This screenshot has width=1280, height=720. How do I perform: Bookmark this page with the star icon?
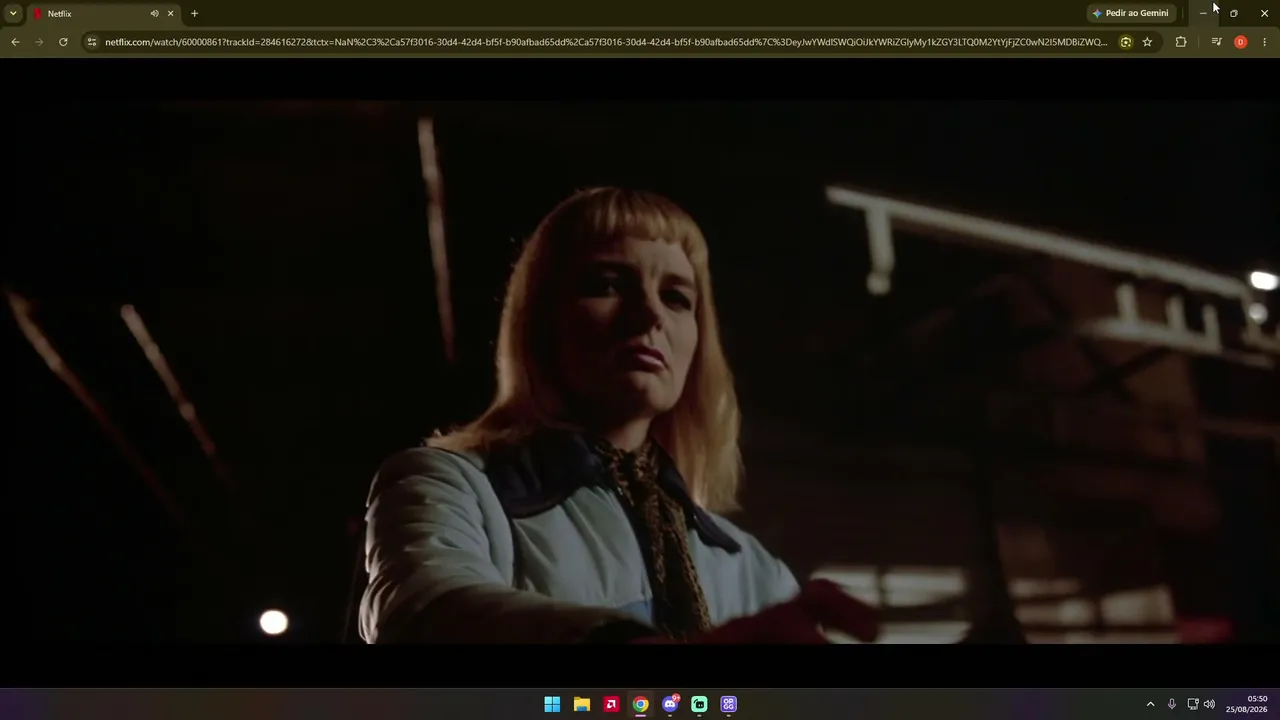click(x=1147, y=42)
